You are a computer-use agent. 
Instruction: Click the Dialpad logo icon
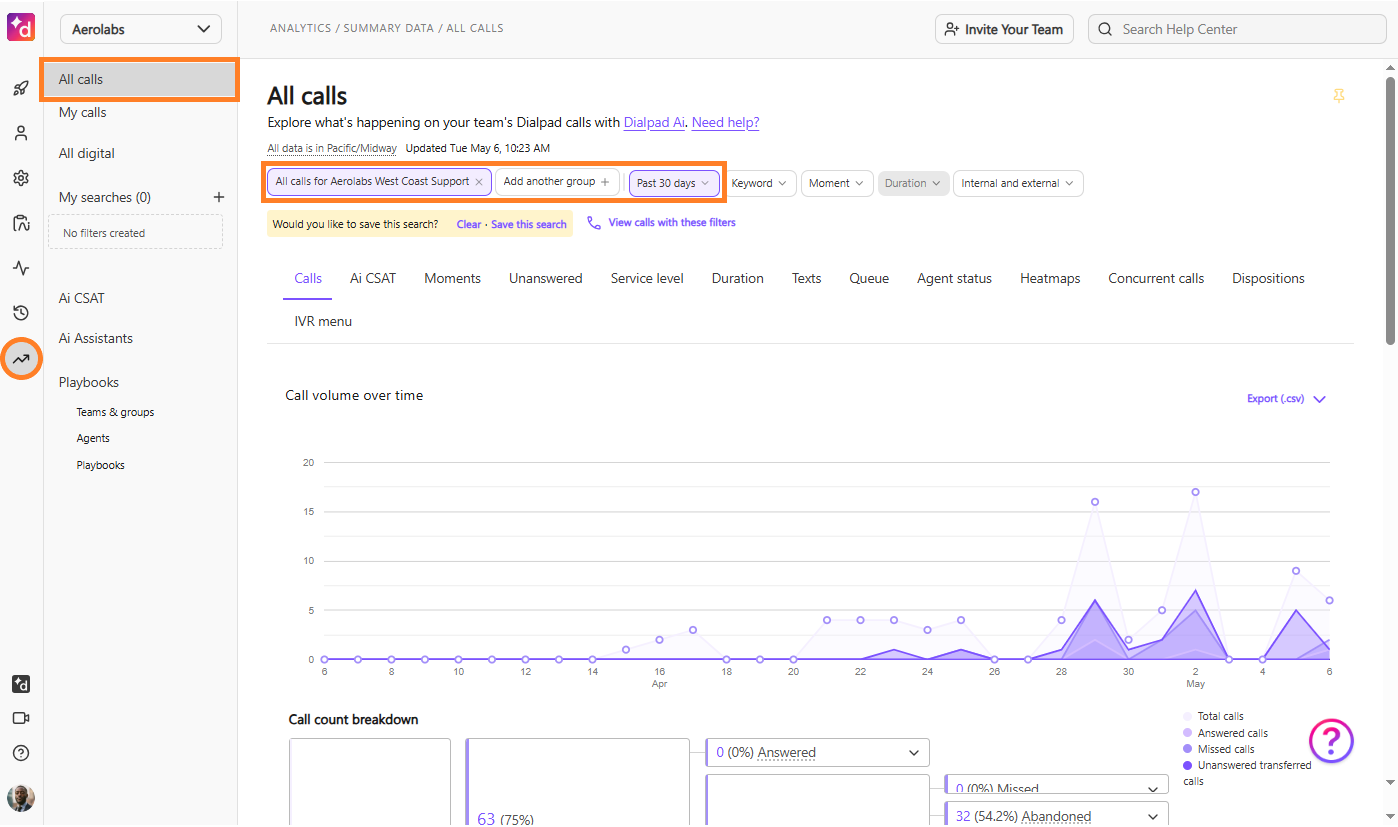tap(21, 28)
